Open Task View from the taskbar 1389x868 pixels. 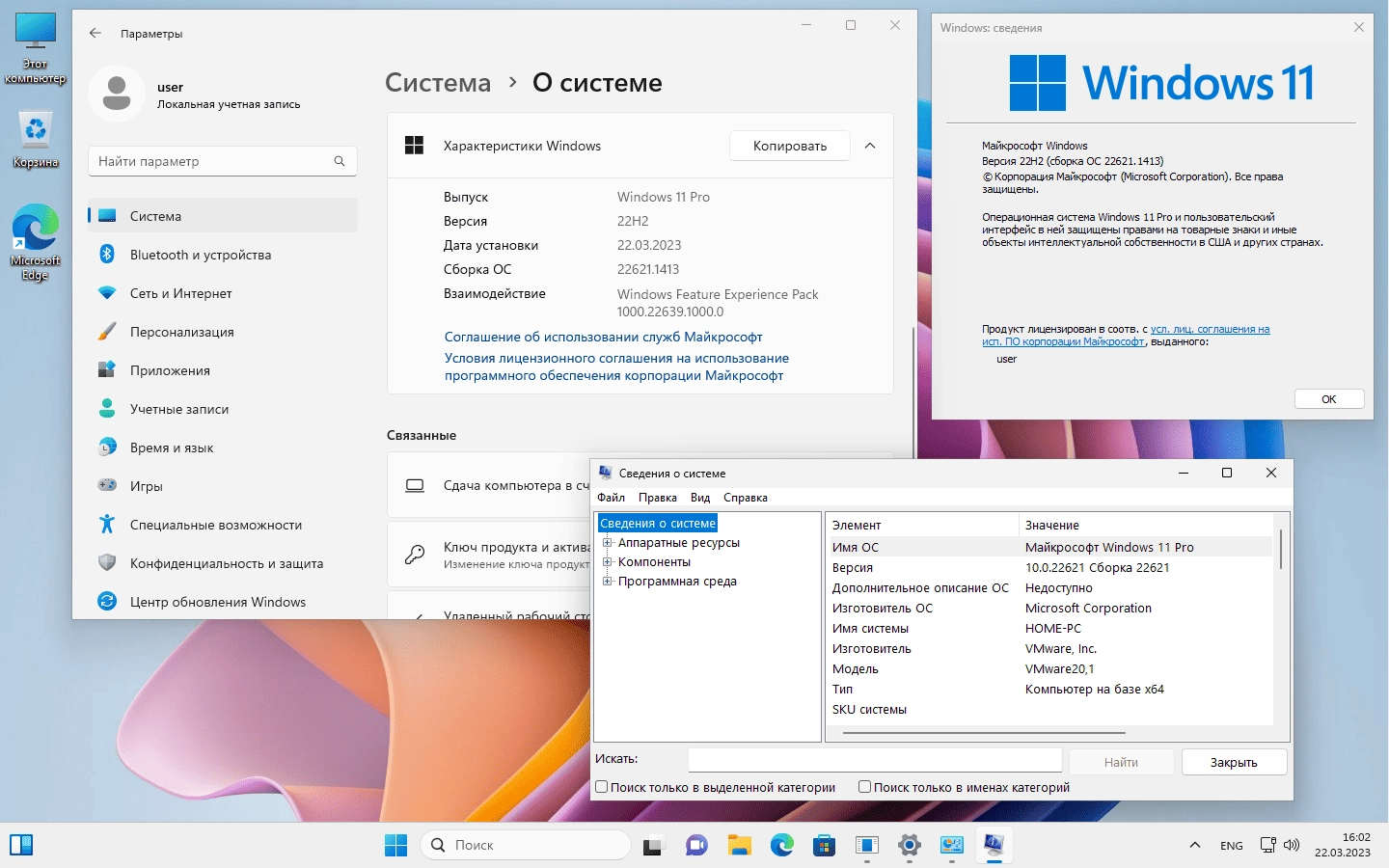click(x=653, y=846)
